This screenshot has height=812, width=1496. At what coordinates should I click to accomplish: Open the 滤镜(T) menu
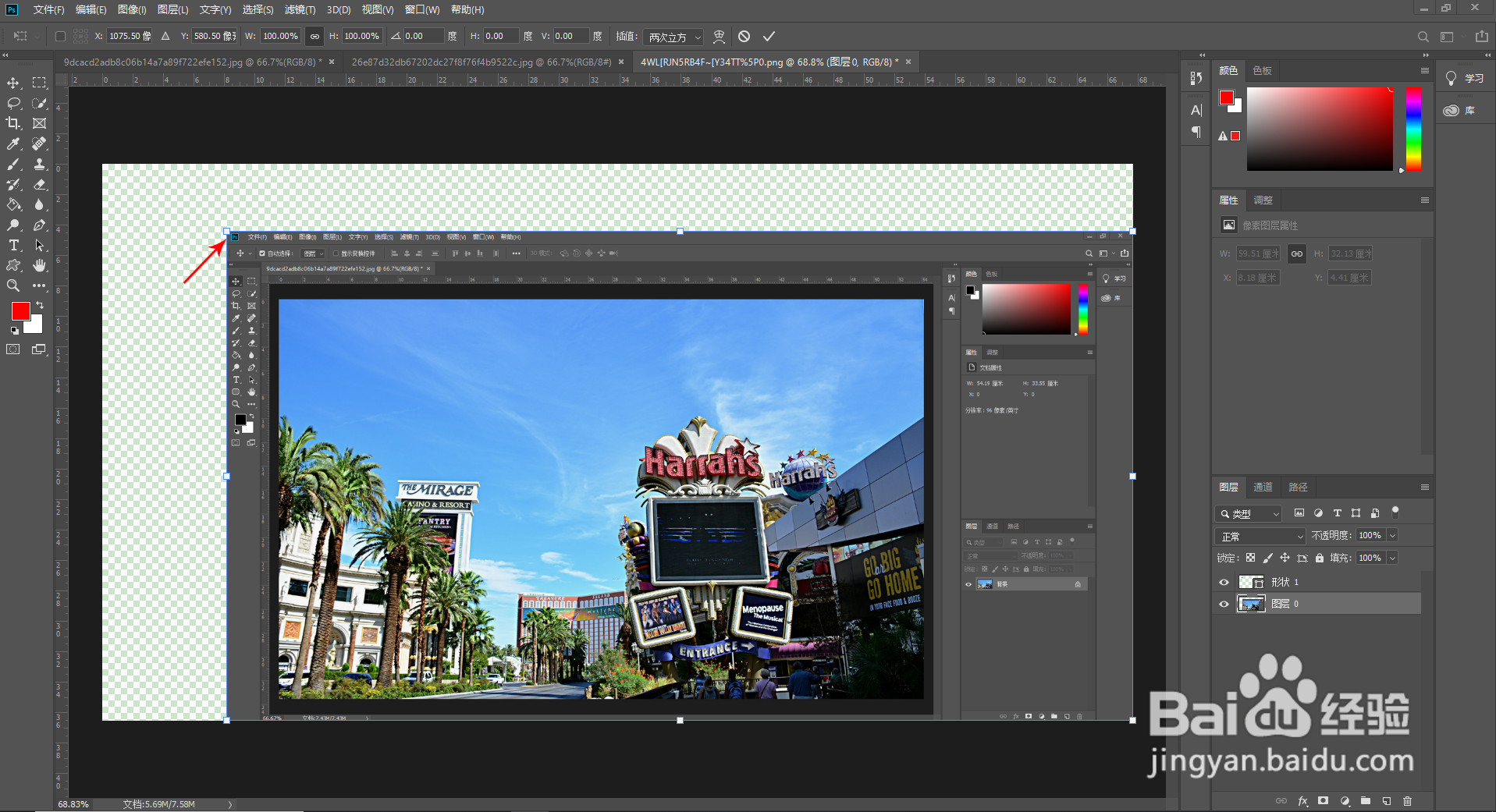click(x=300, y=9)
